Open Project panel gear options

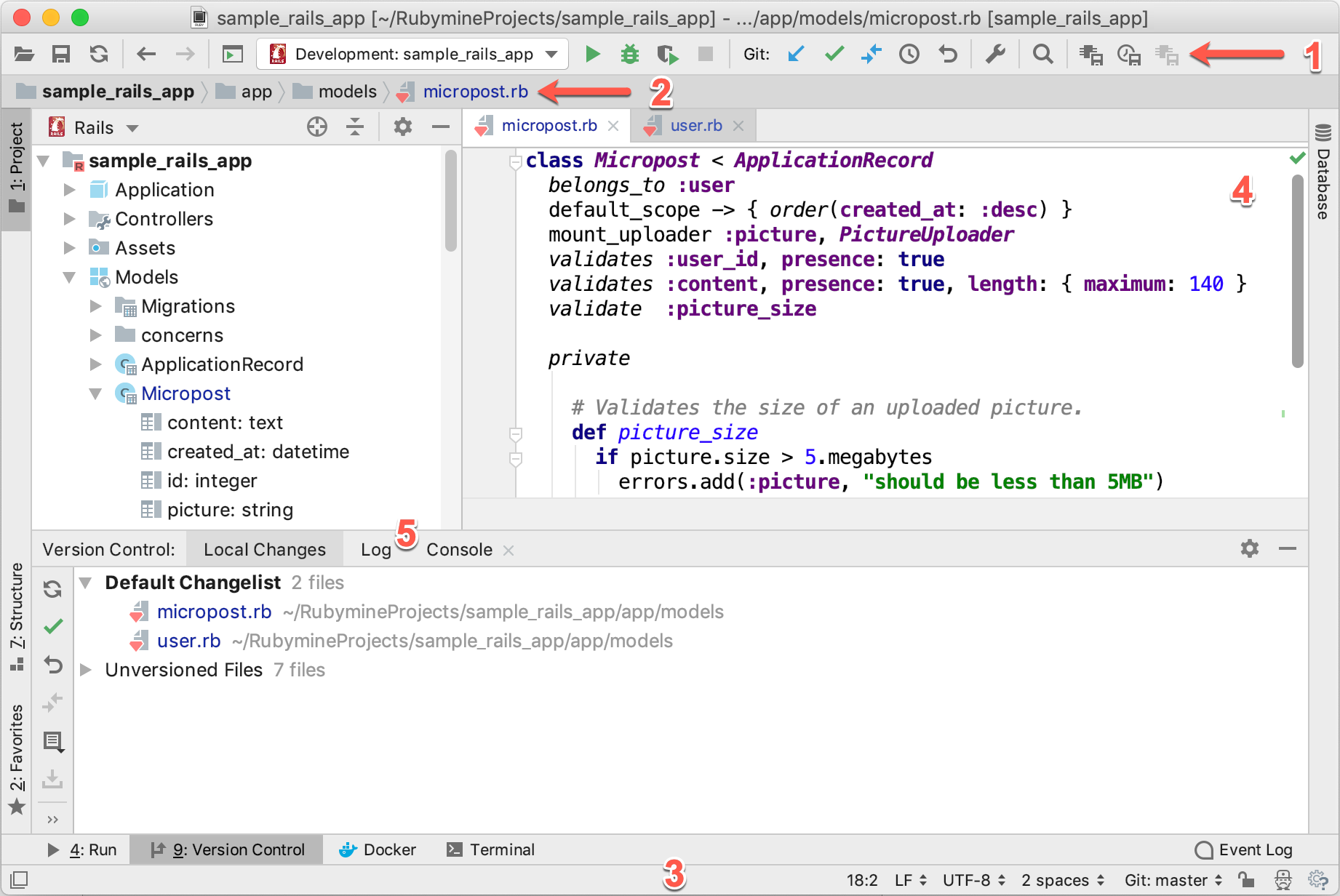402,127
